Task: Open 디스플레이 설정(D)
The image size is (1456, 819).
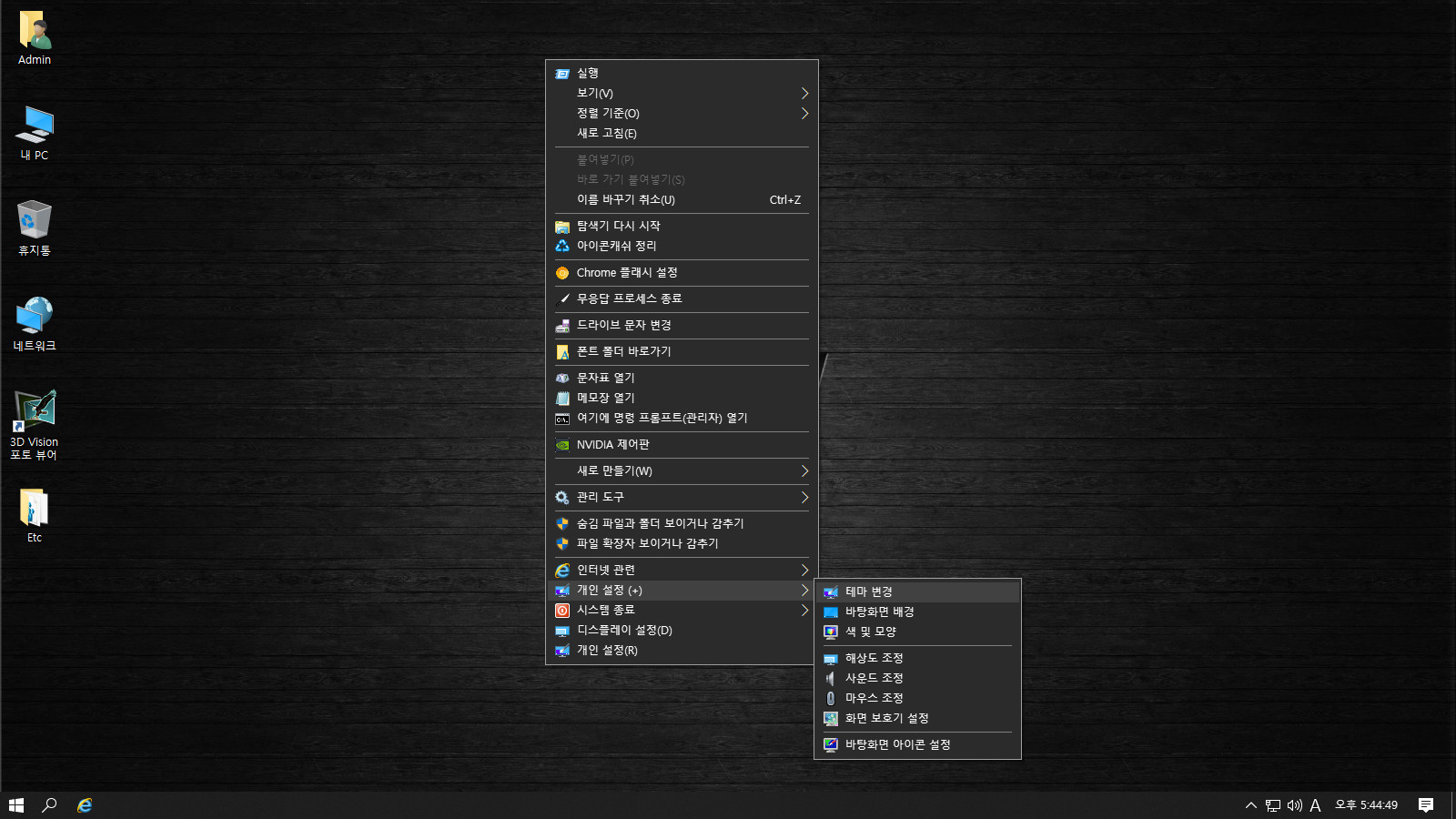Action: [682, 630]
